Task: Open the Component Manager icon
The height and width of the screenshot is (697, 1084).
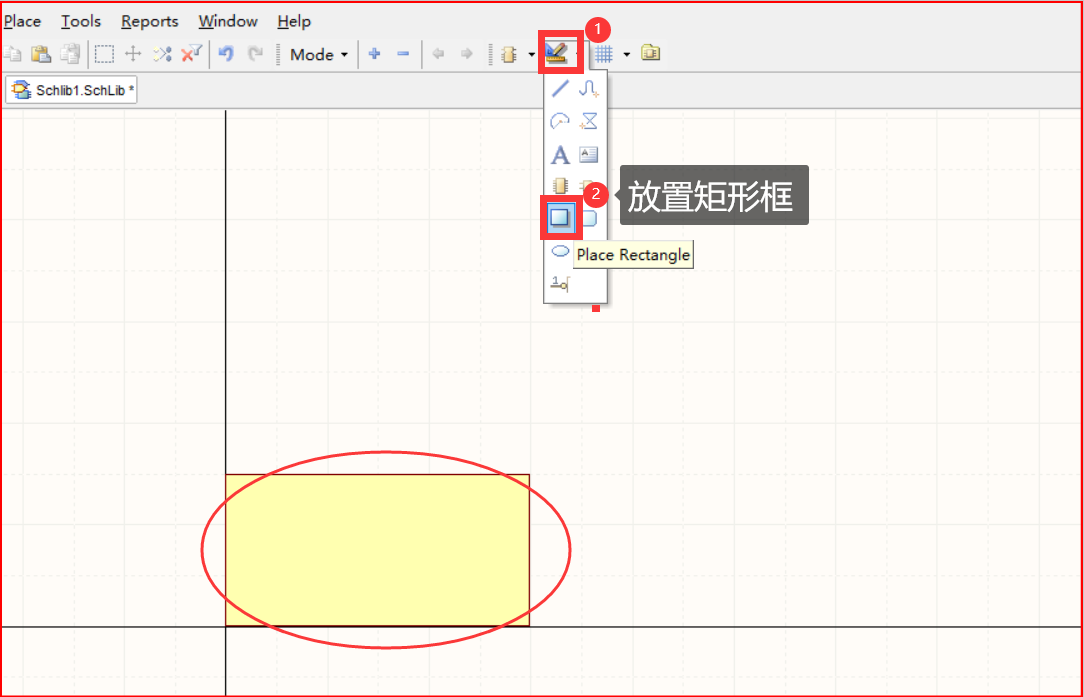Action: pos(651,53)
